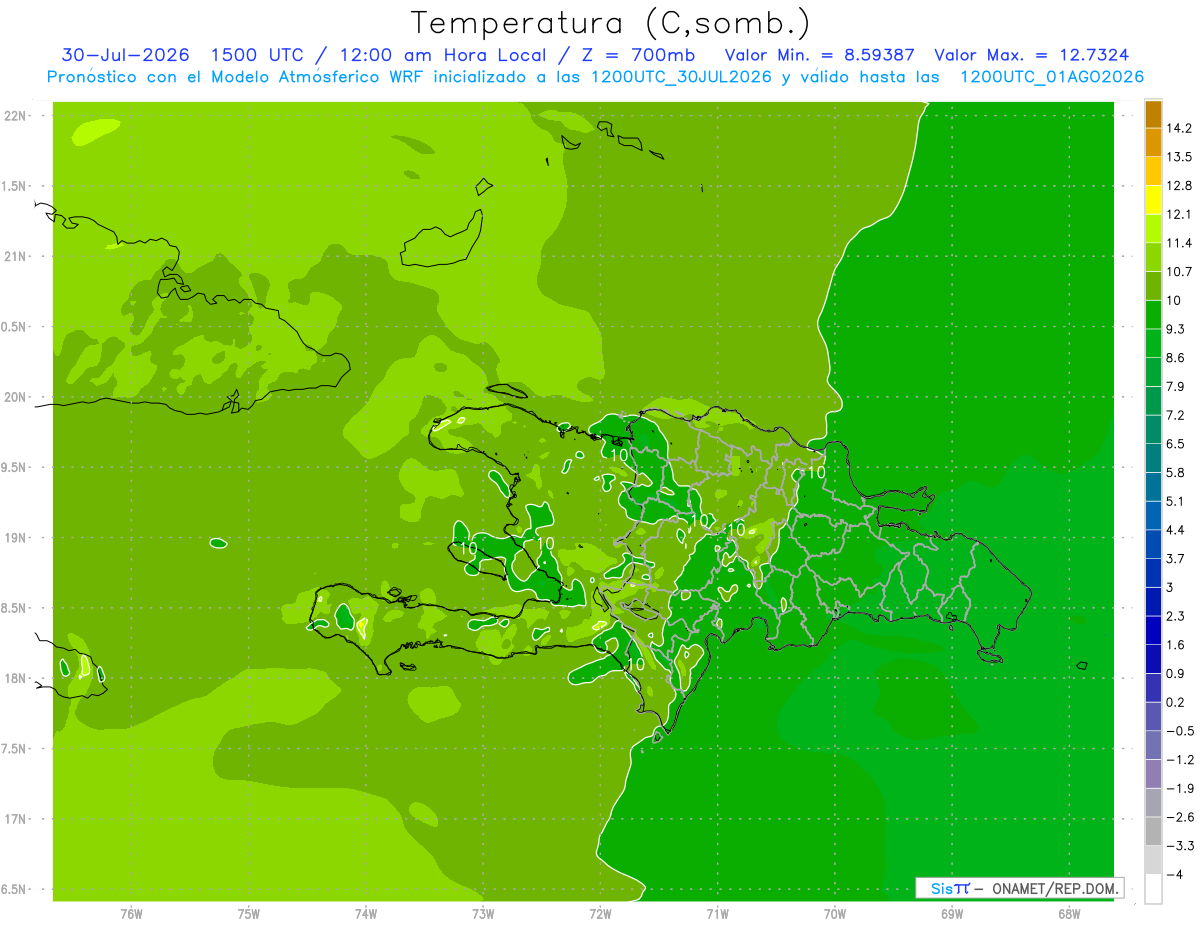
Task: Click the dark blue swatch between 1.6 and 2.3
Action: coord(1153,630)
